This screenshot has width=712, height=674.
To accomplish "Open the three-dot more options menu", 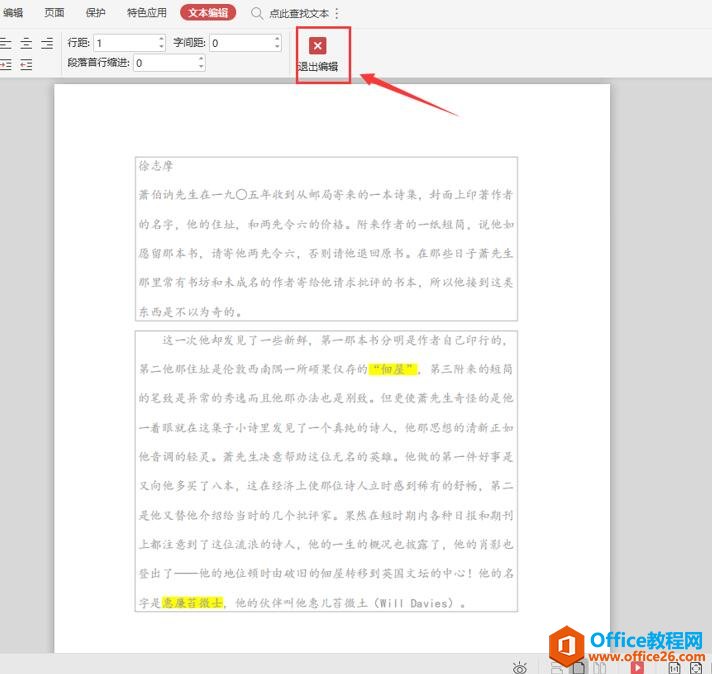I will click(336, 13).
